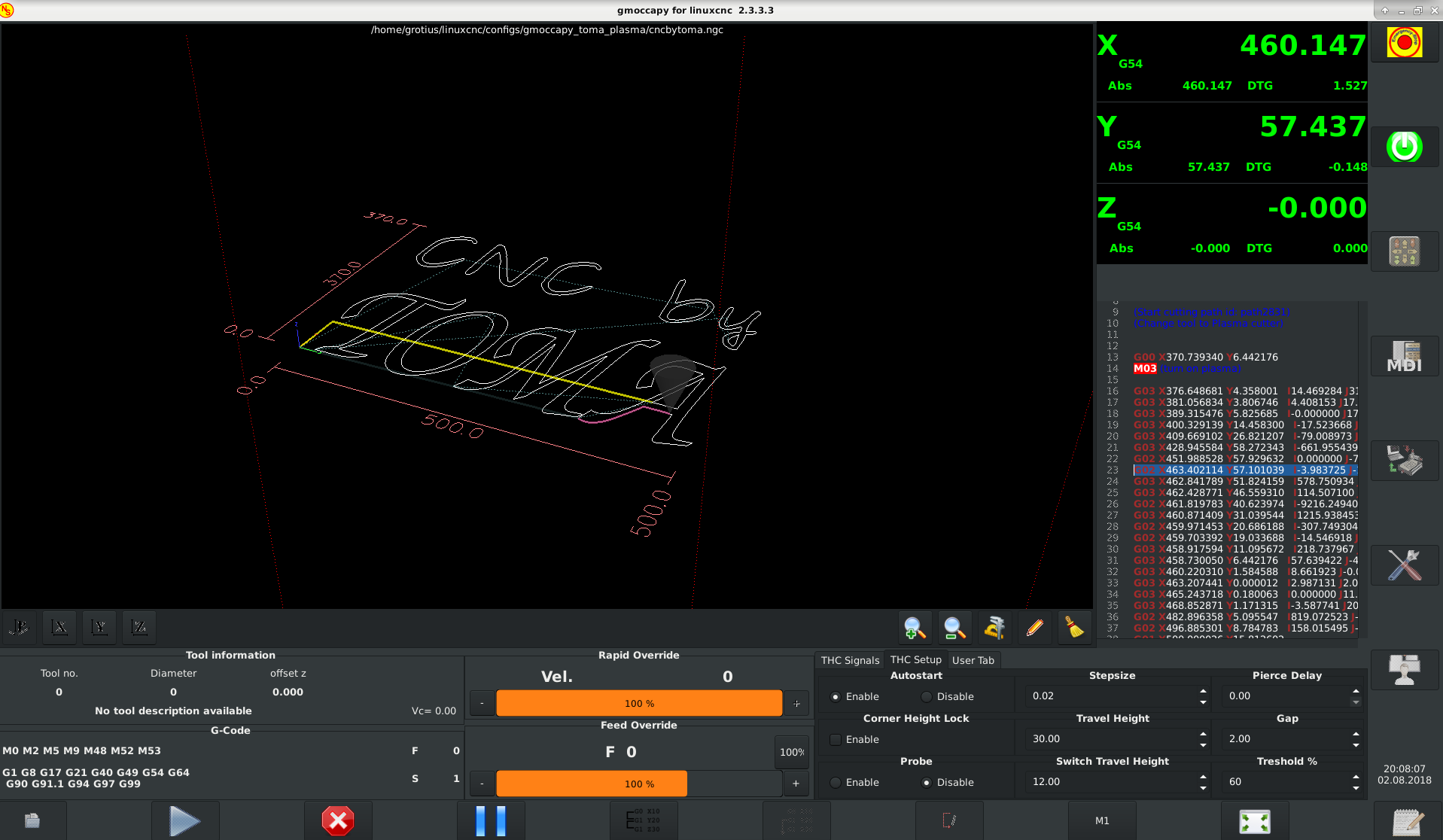Select the M03 turn on plasma line

coord(1186,368)
